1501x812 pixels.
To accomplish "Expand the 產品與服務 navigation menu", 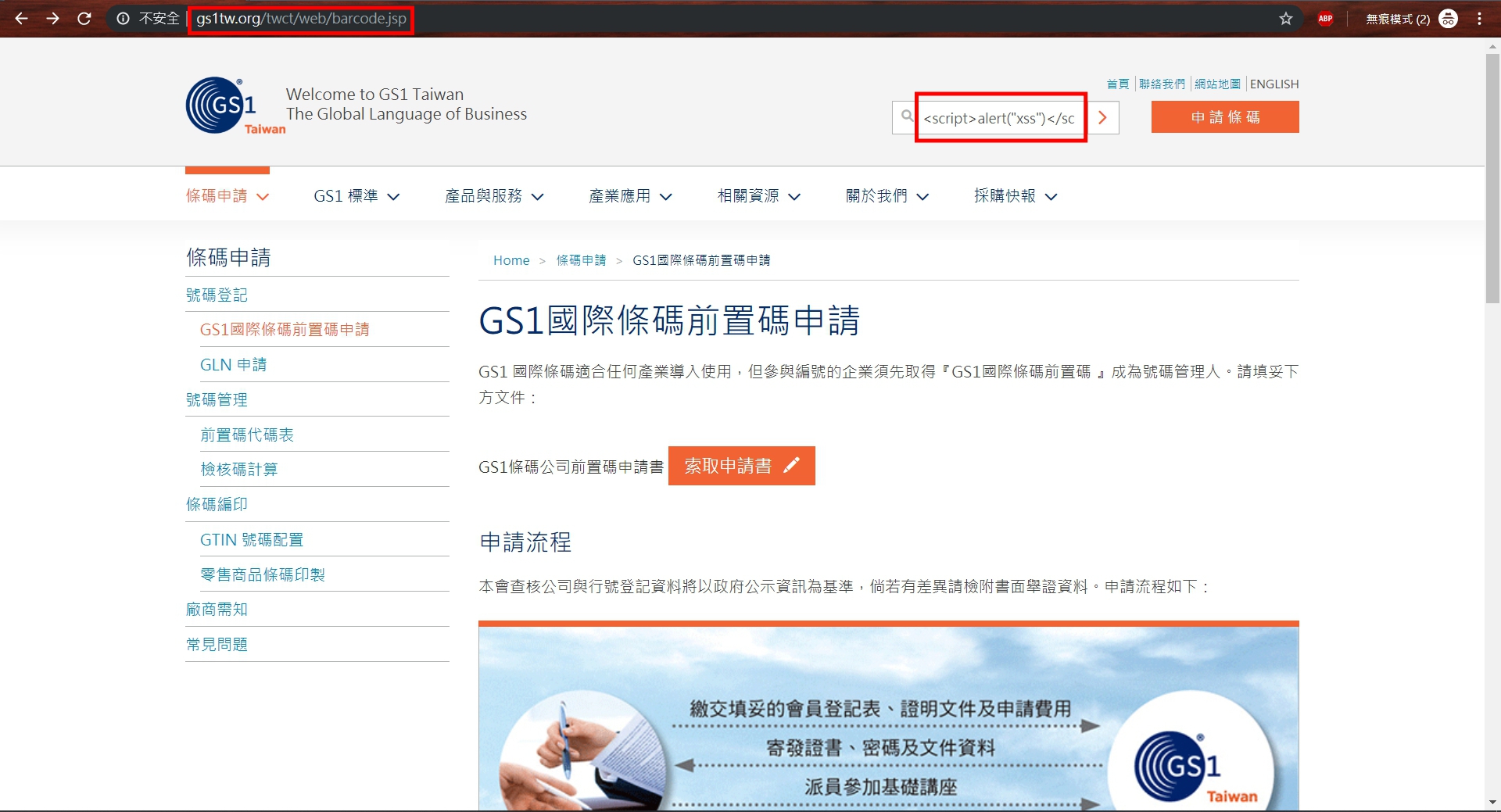I will (494, 196).
